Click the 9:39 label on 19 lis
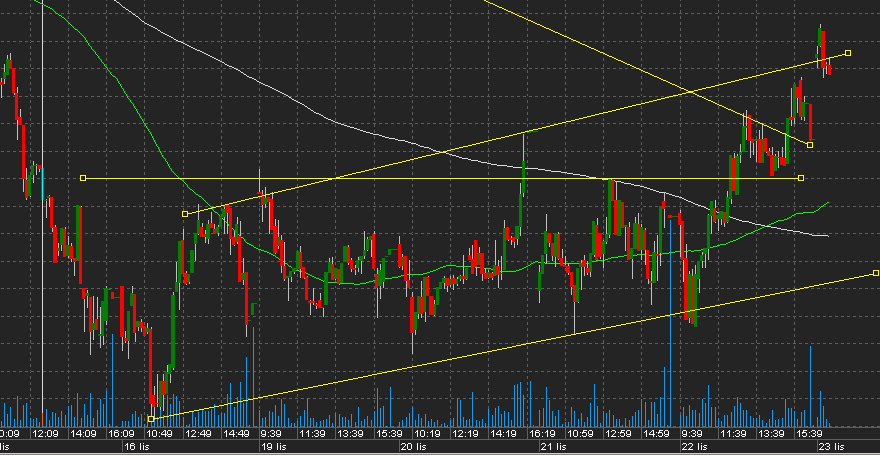The width and height of the screenshot is (880, 455). tap(271, 434)
